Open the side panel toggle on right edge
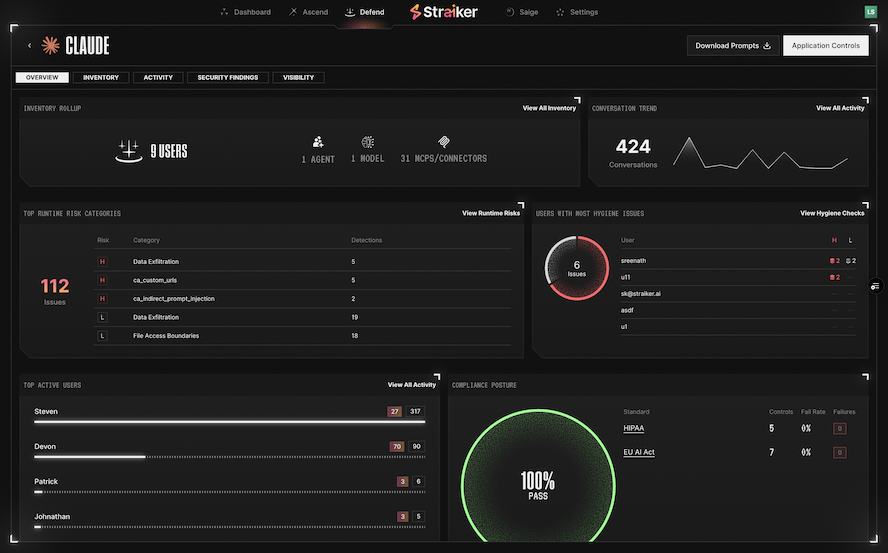The image size is (888, 553). click(x=875, y=286)
